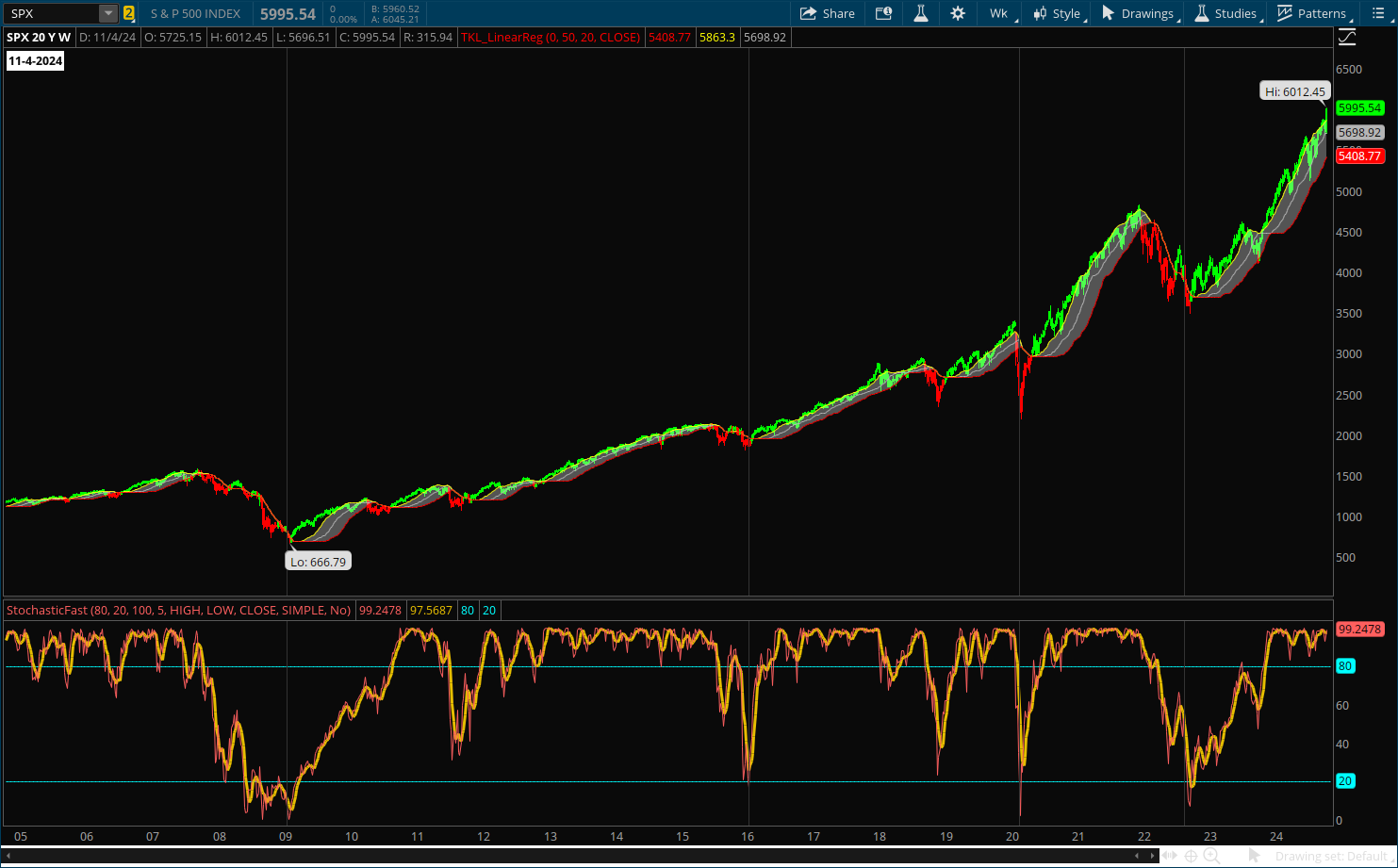Click the O: 5725.15 open value
The width and height of the screenshot is (1398, 868).
click(x=173, y=38)
